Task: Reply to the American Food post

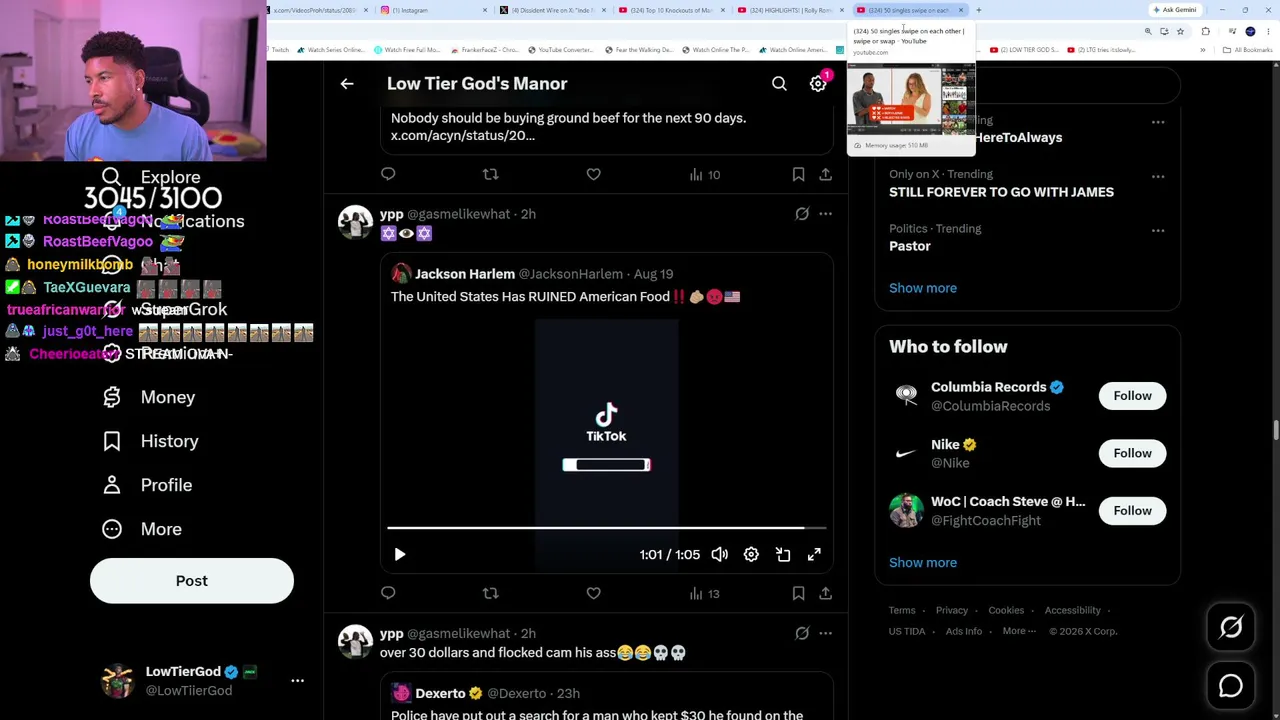Action: click(x=388, y=593)
